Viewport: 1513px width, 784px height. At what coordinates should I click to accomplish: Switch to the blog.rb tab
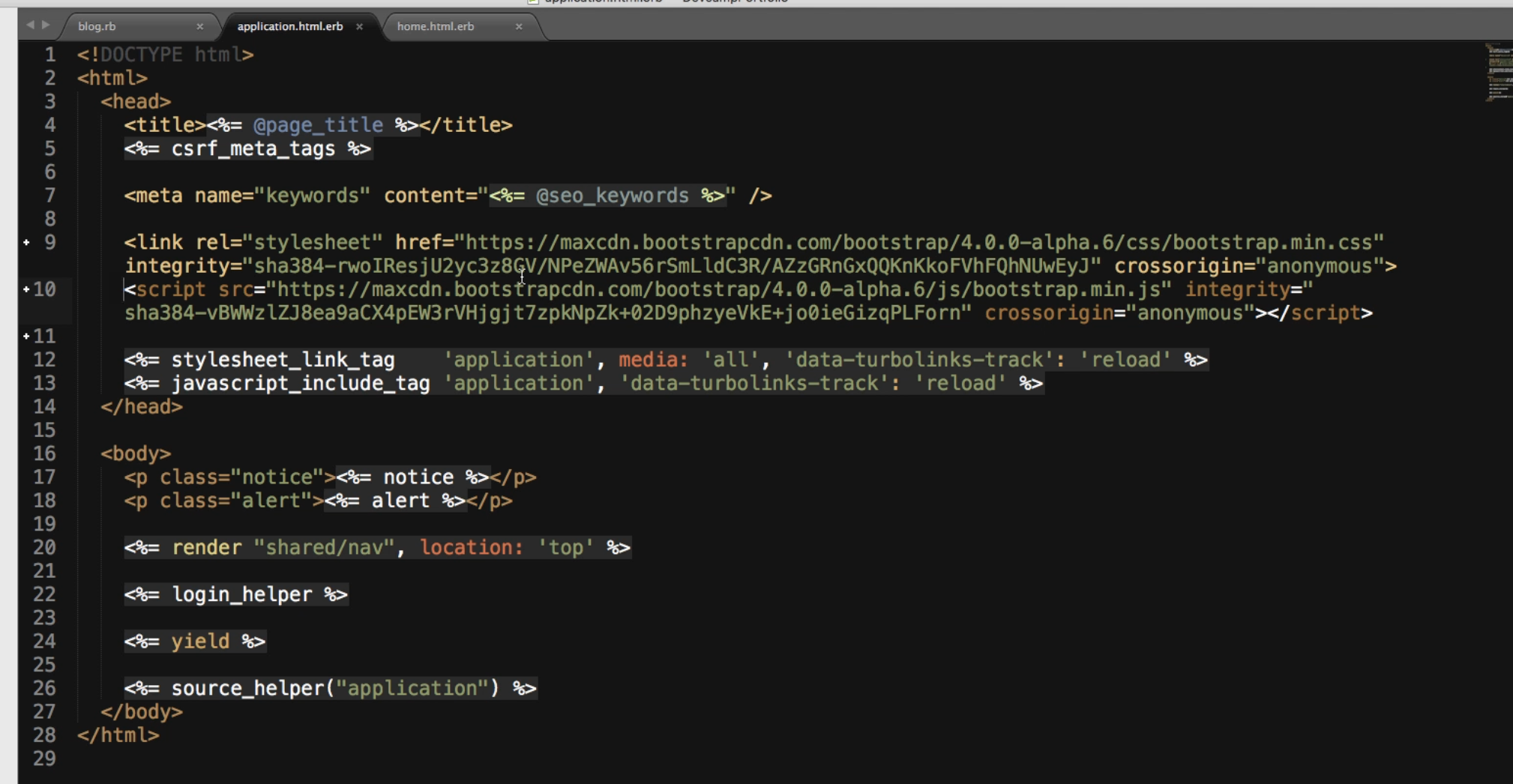[x=97, y=26]
